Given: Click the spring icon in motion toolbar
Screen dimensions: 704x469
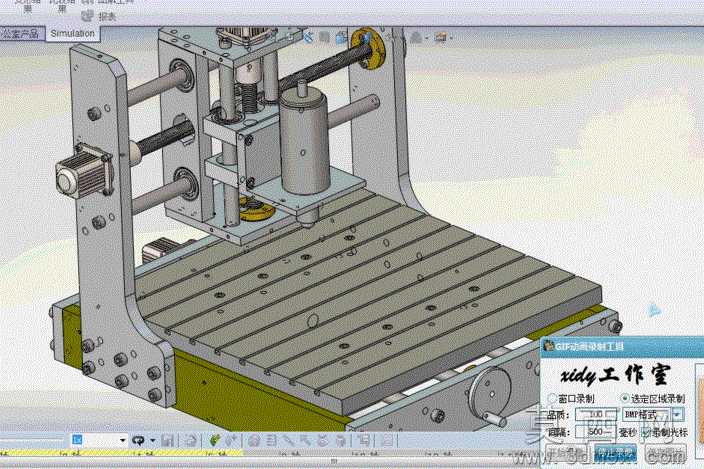Looking at the screenshot, I should [271, 440].
